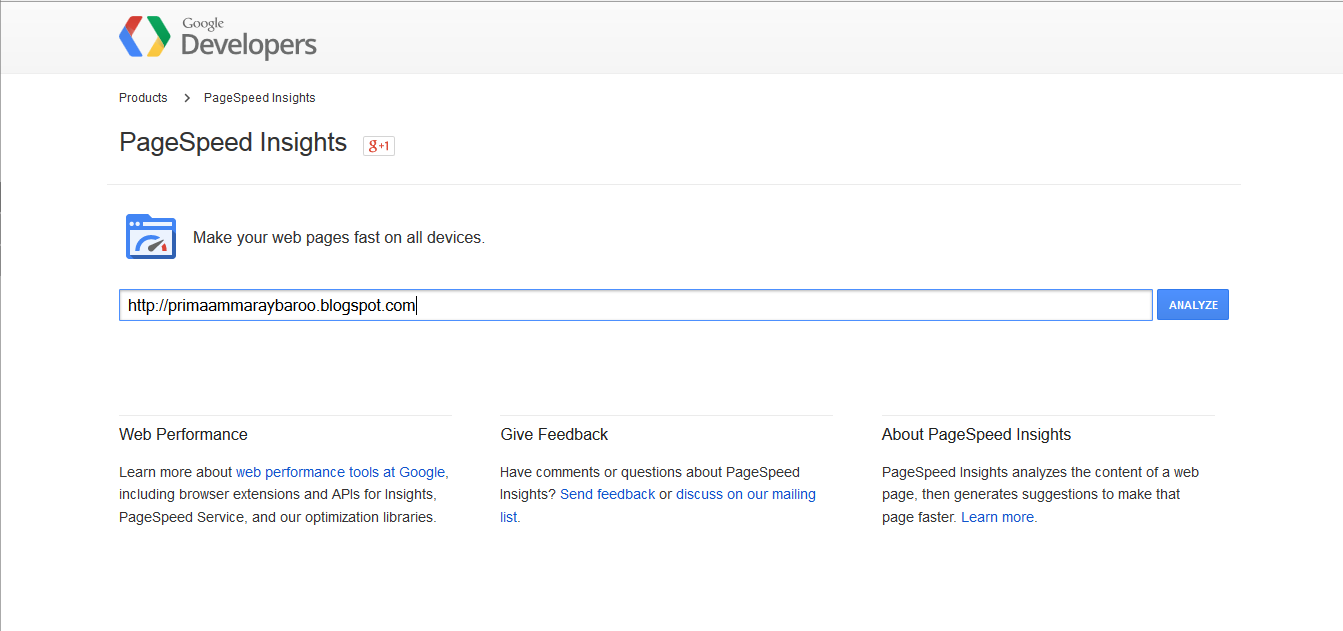Click the small "Google" text above Developers

[201, 22]
